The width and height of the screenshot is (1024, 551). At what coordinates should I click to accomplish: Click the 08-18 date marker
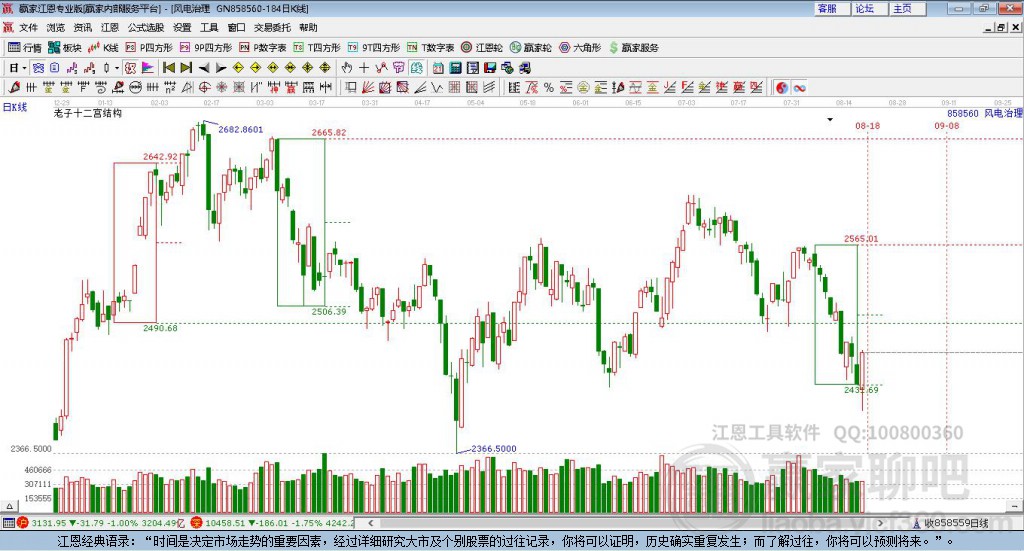tap(867, 125)
